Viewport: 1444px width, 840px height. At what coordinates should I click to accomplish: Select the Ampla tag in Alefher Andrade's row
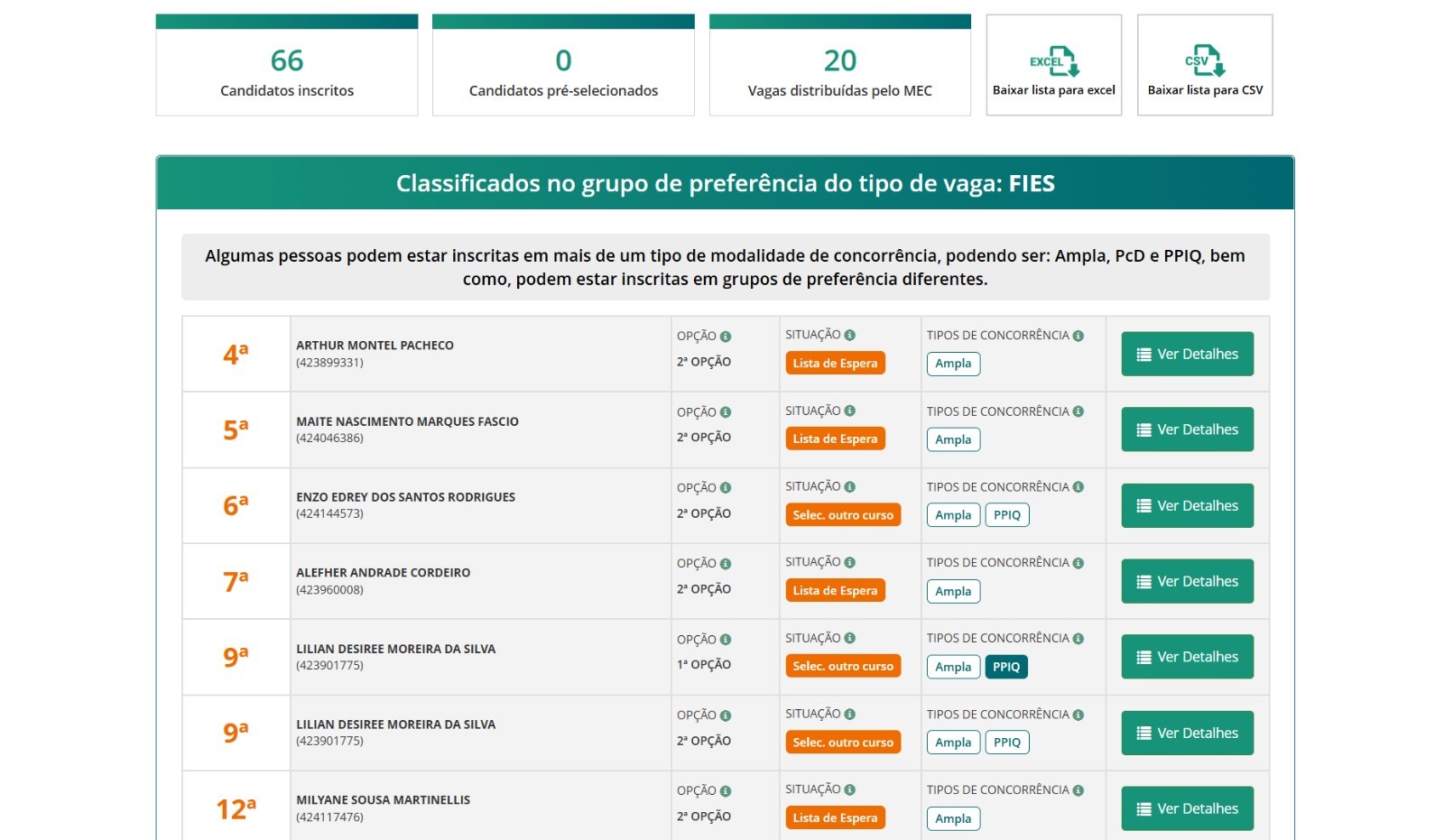coord(953,591)
